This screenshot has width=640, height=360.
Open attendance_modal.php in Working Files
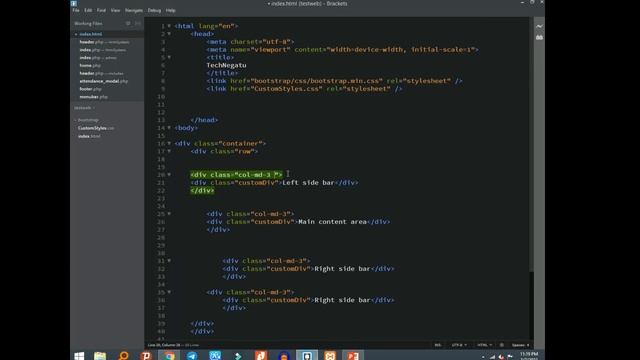click(x=104, y=81)
